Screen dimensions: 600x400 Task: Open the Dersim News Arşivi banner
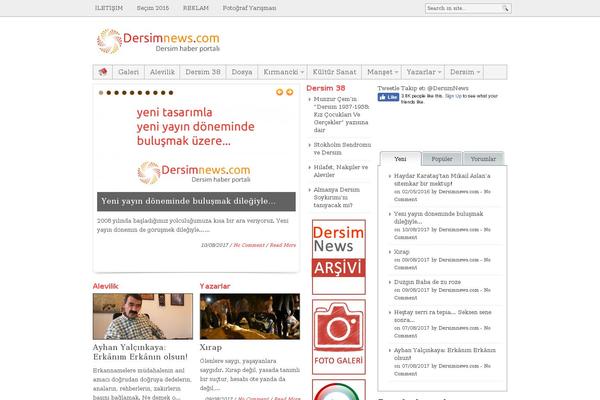339,257
